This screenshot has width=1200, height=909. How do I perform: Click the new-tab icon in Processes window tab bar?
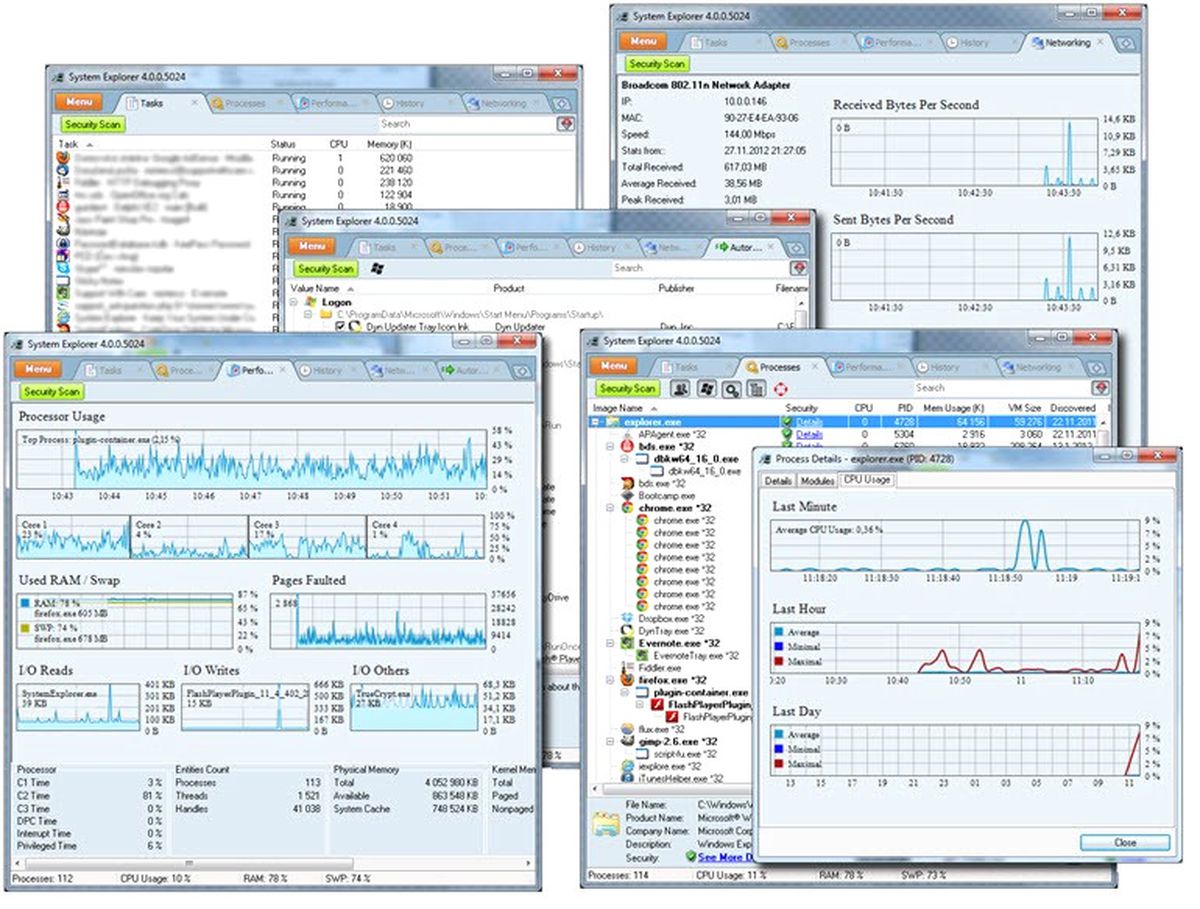(1098, 368)
